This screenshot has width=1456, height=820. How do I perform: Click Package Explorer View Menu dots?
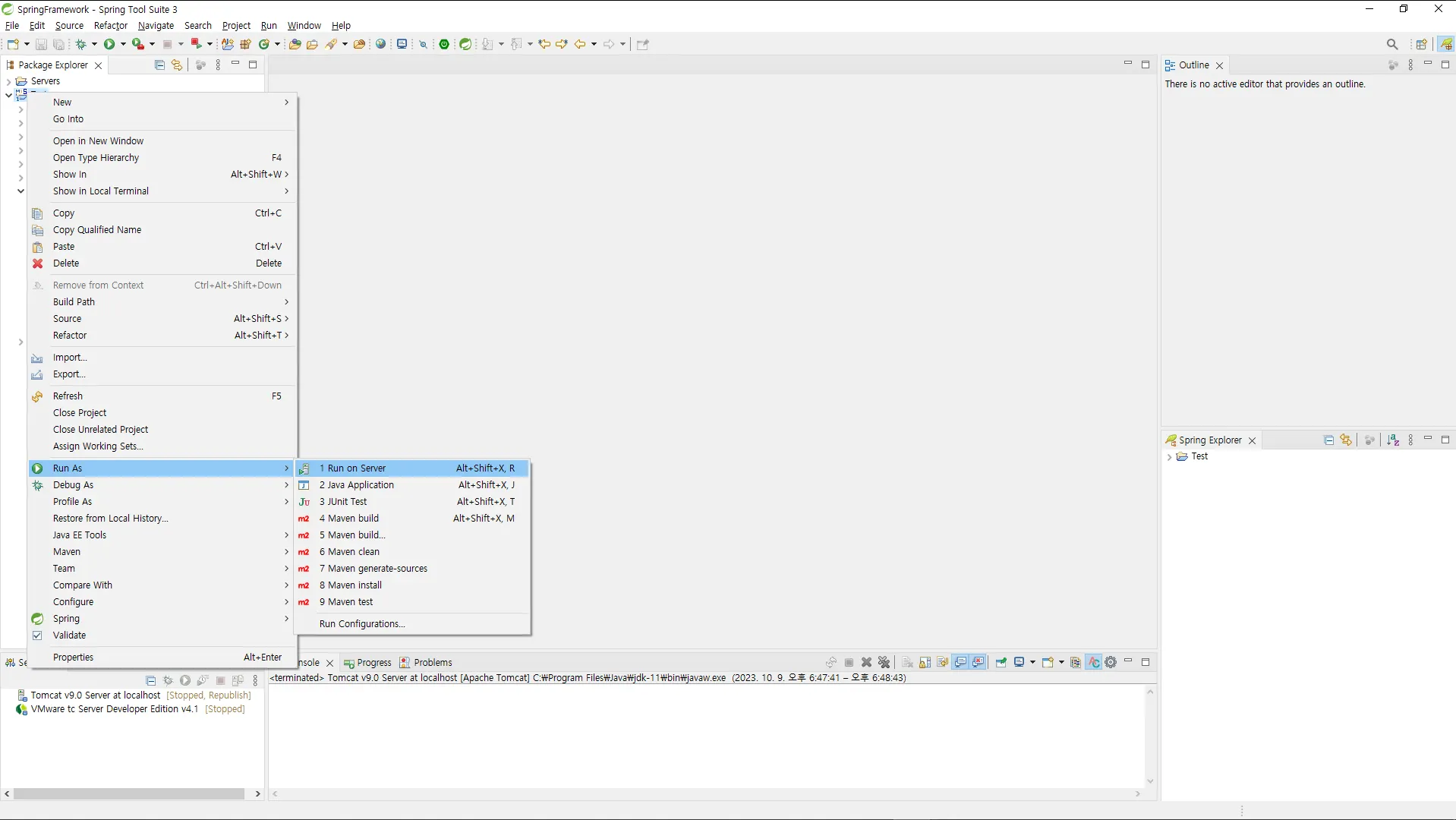pos(218,65)
